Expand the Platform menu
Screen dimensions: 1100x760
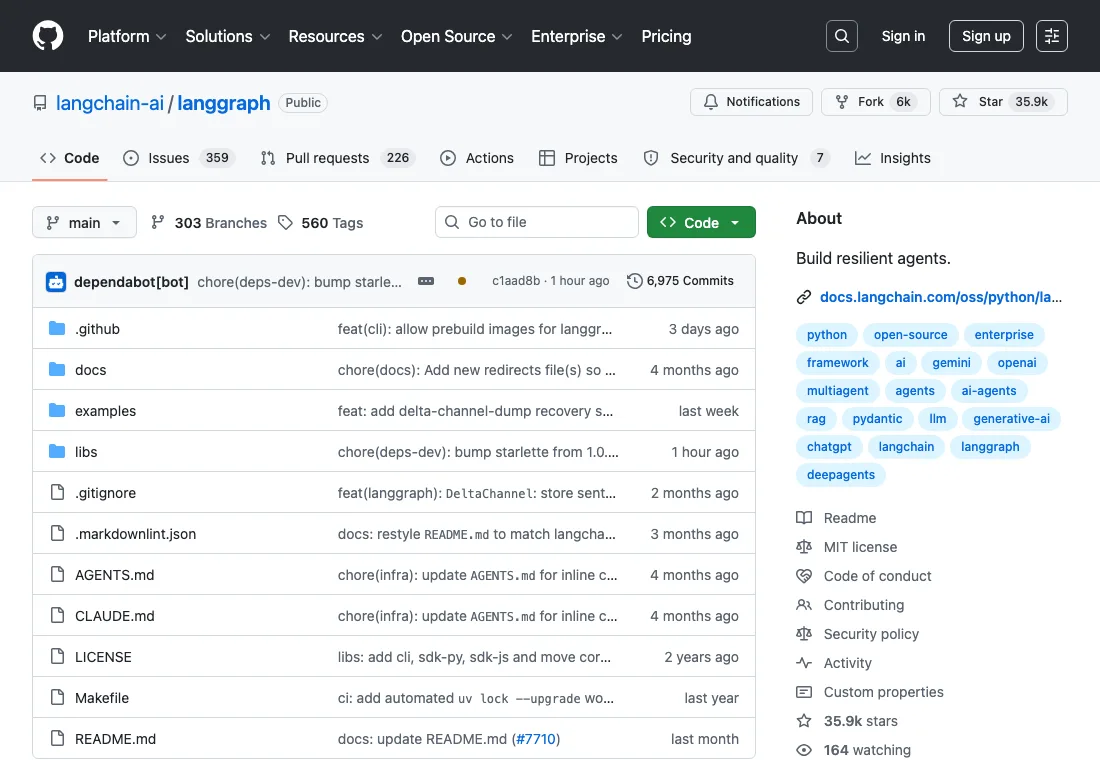[127, 36]
